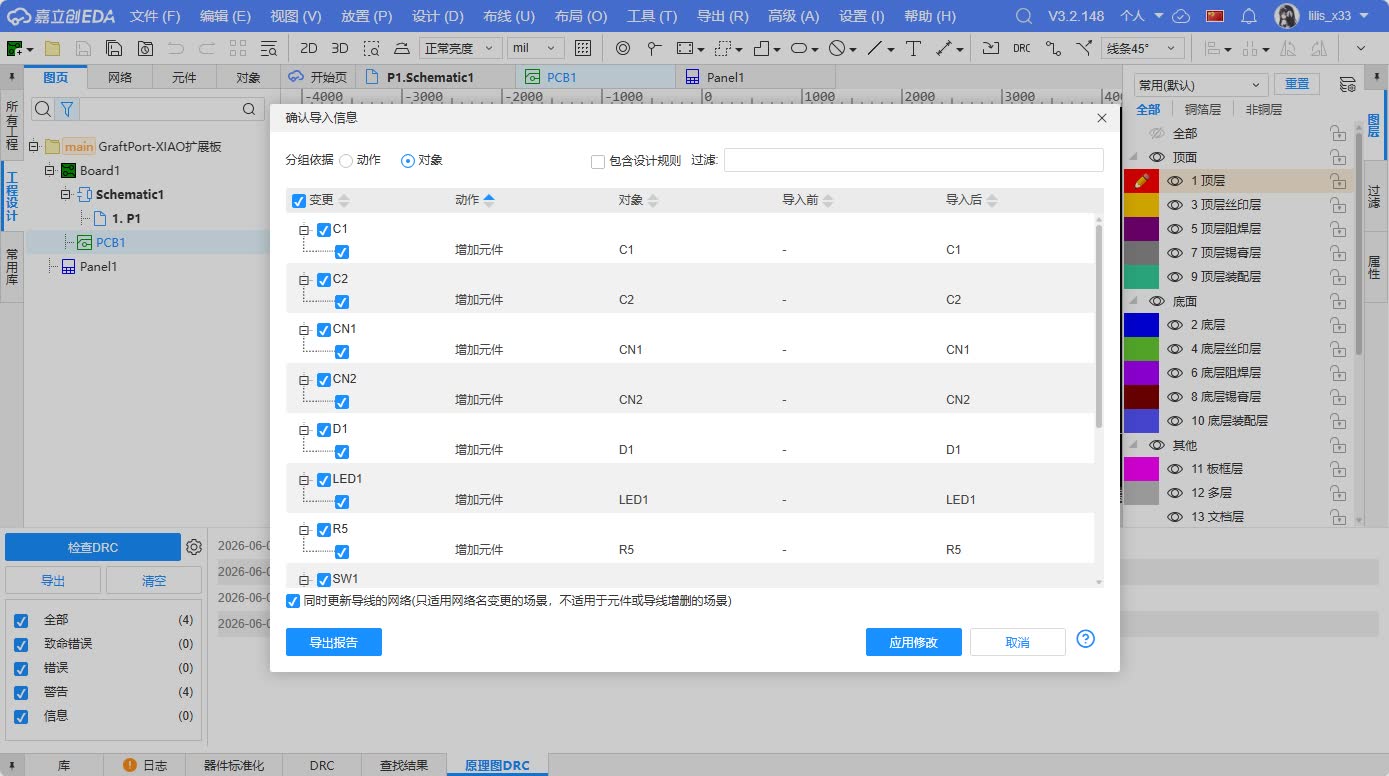Screen dimensions: 1389x776
Task: Click the 重置 layer button
Action: tap(1297, 84)
